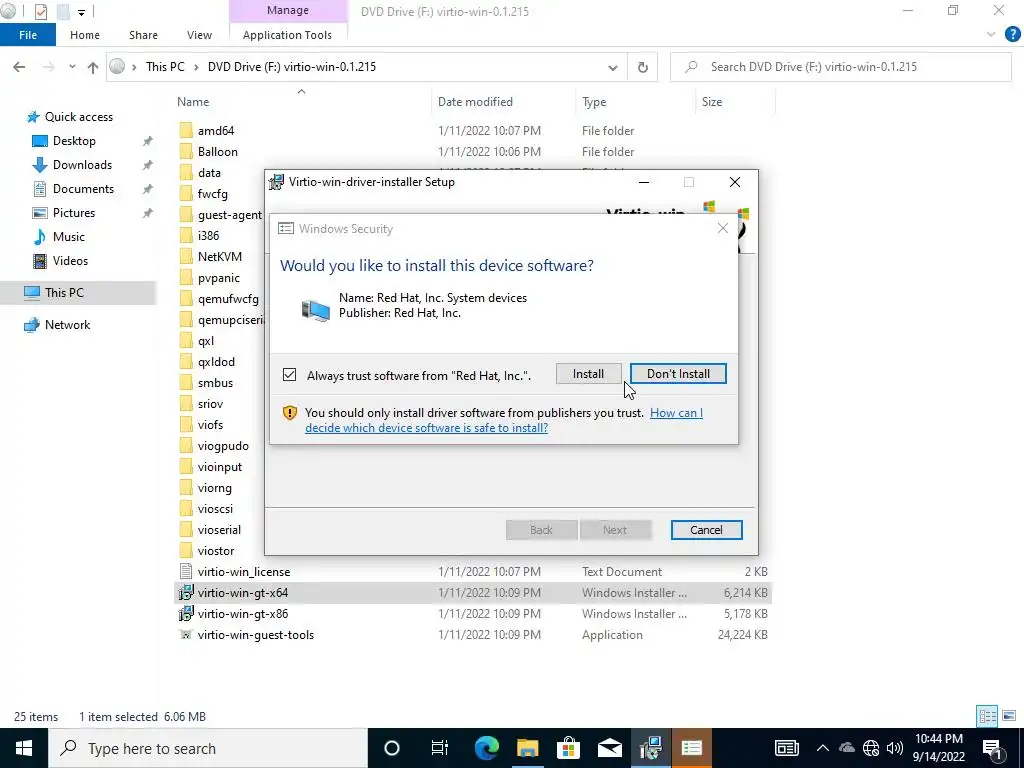Sort by the Type column header
This screenshot has width=1024, height=768.
594,102
